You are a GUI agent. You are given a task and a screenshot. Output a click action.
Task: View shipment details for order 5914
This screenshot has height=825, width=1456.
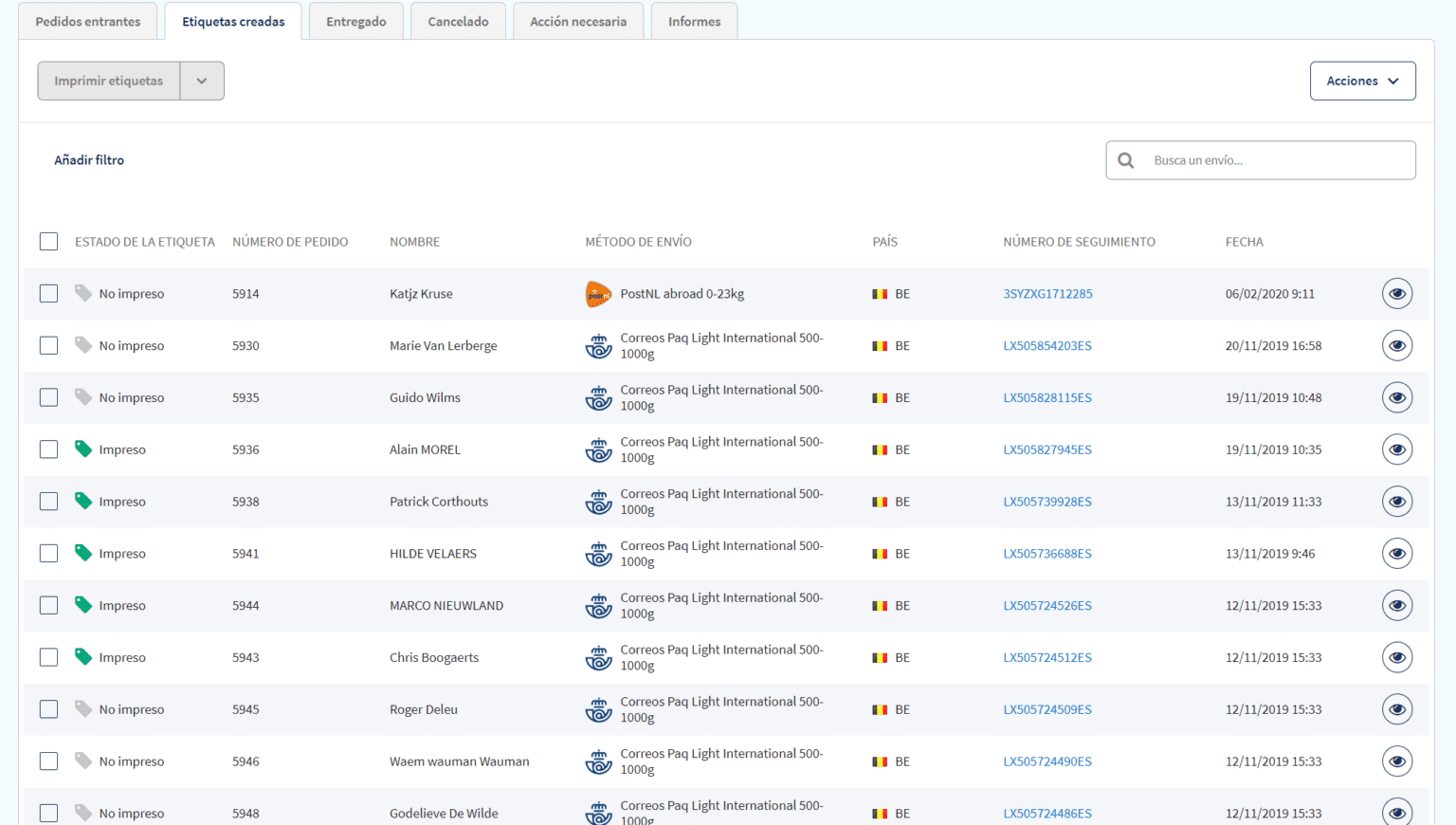[1397, 294]
